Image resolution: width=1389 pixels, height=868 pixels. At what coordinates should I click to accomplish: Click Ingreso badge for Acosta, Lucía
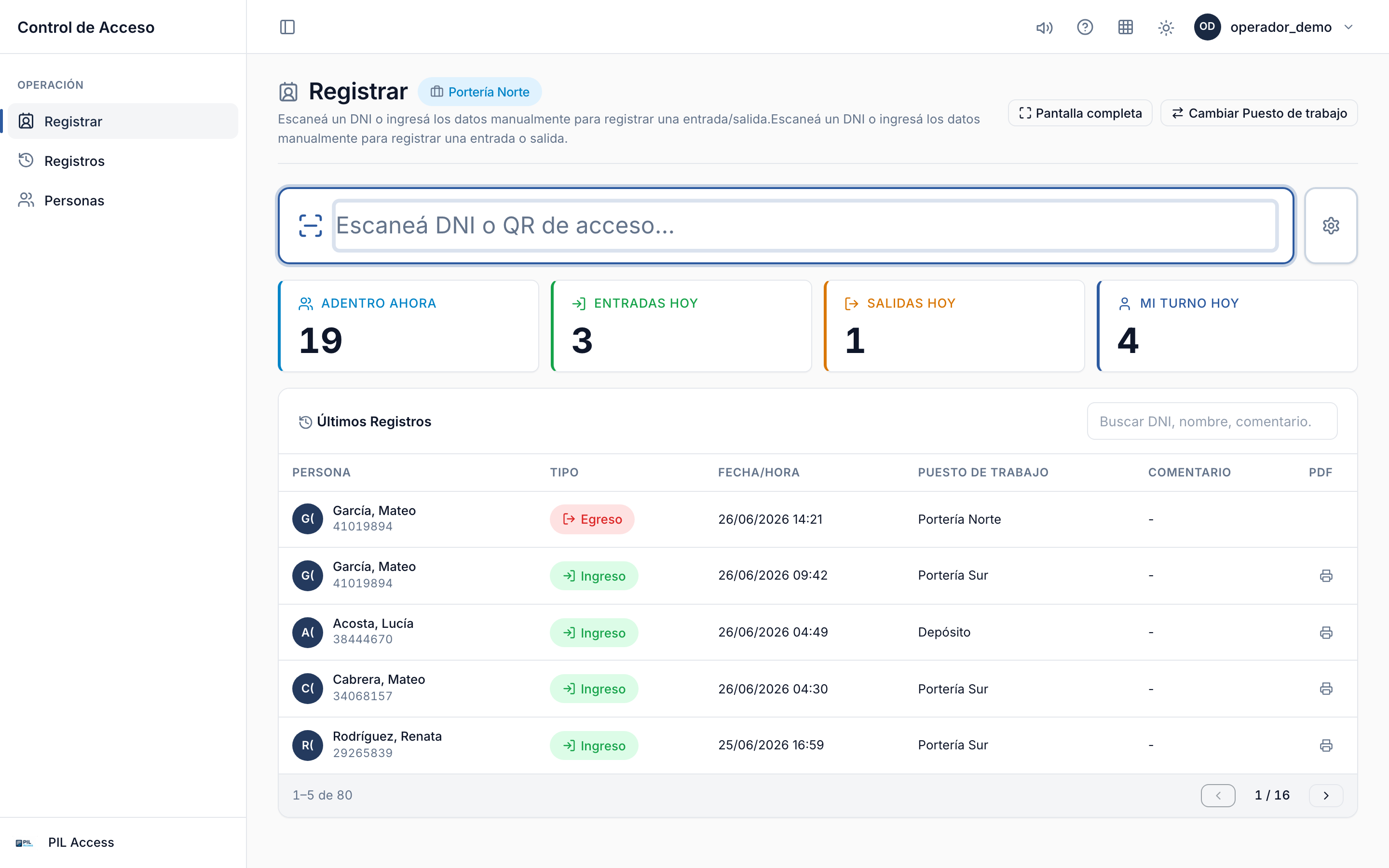(594, 633)
